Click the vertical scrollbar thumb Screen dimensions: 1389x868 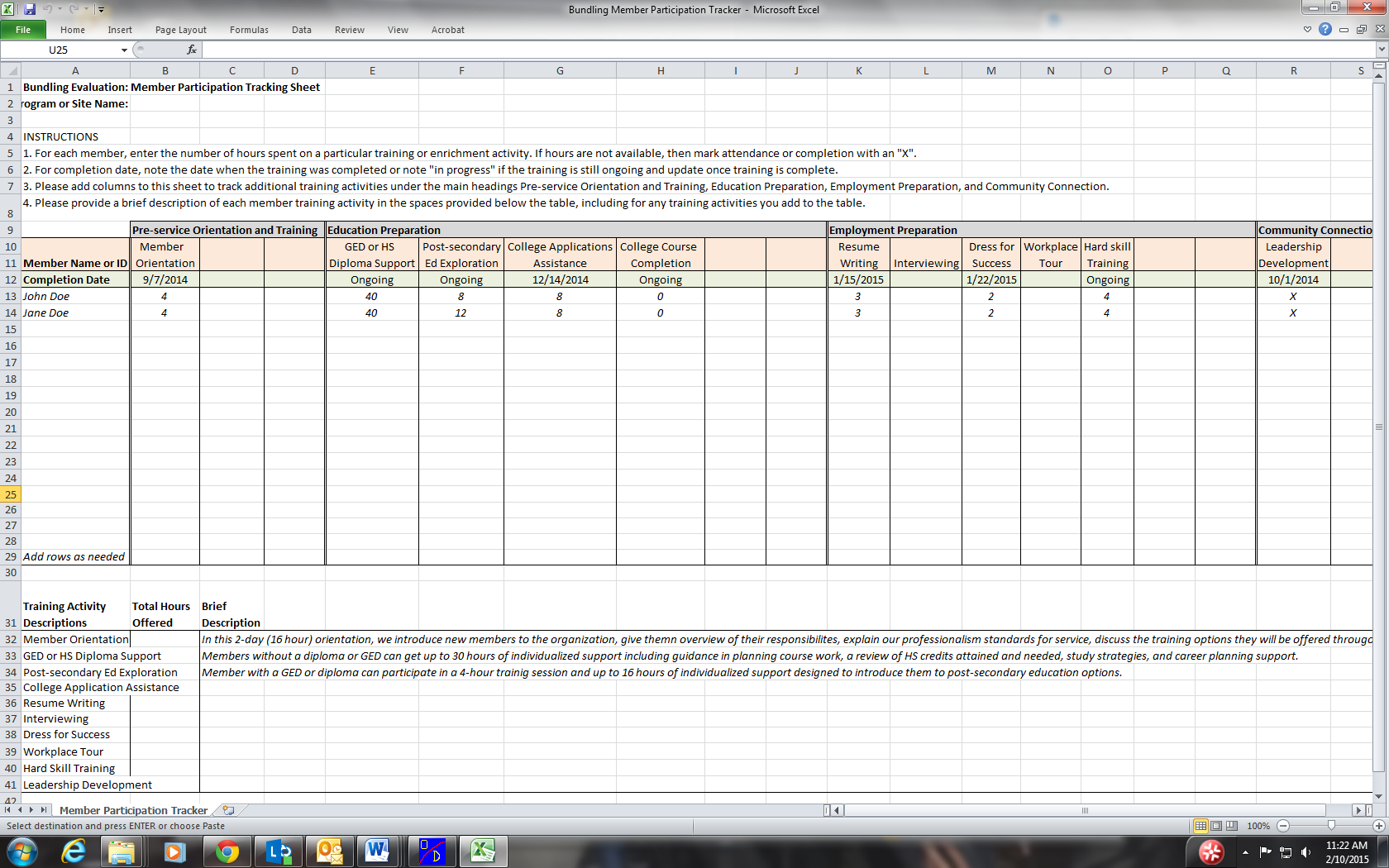(1379, 427)
